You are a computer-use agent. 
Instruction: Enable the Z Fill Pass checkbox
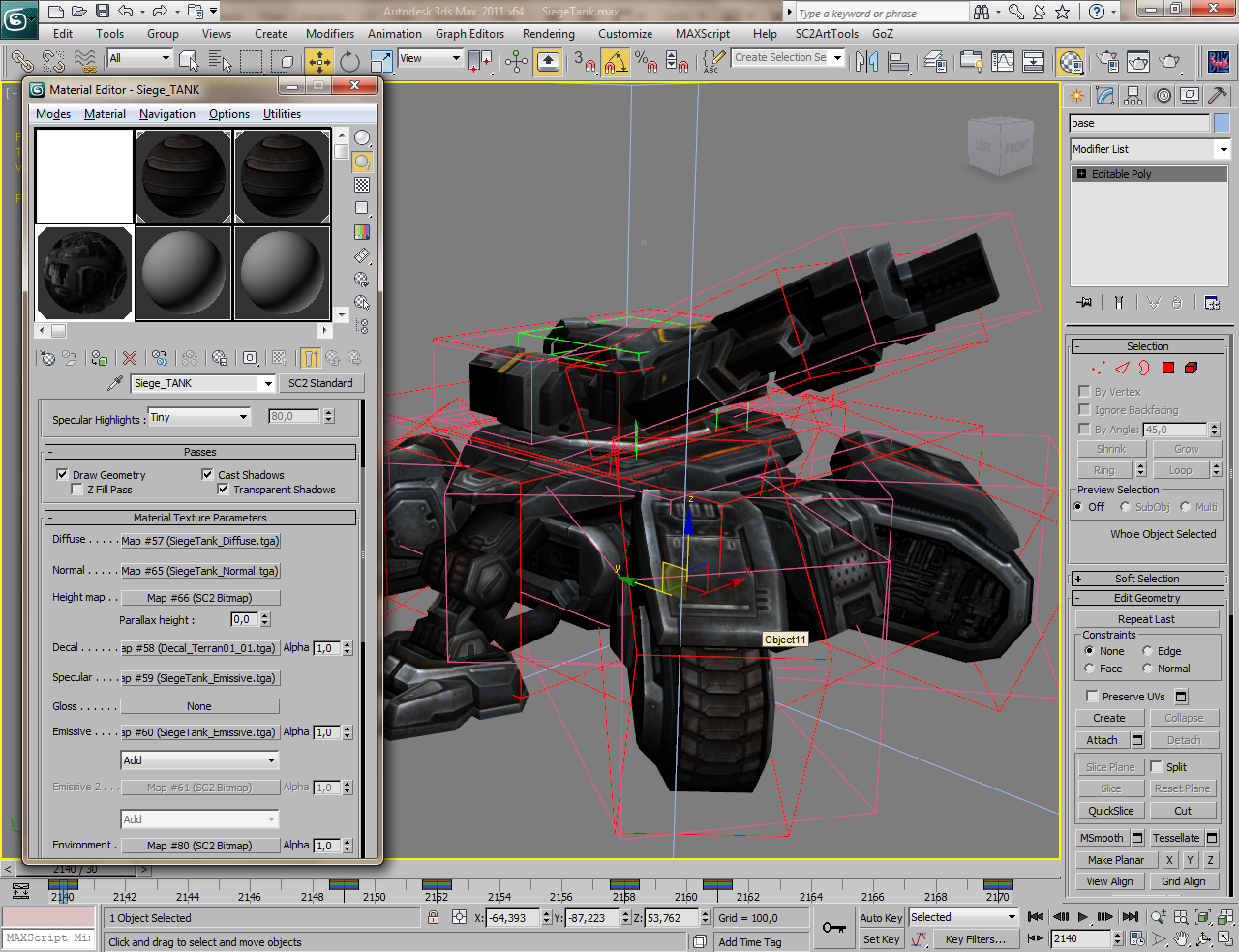click(77, 490)
